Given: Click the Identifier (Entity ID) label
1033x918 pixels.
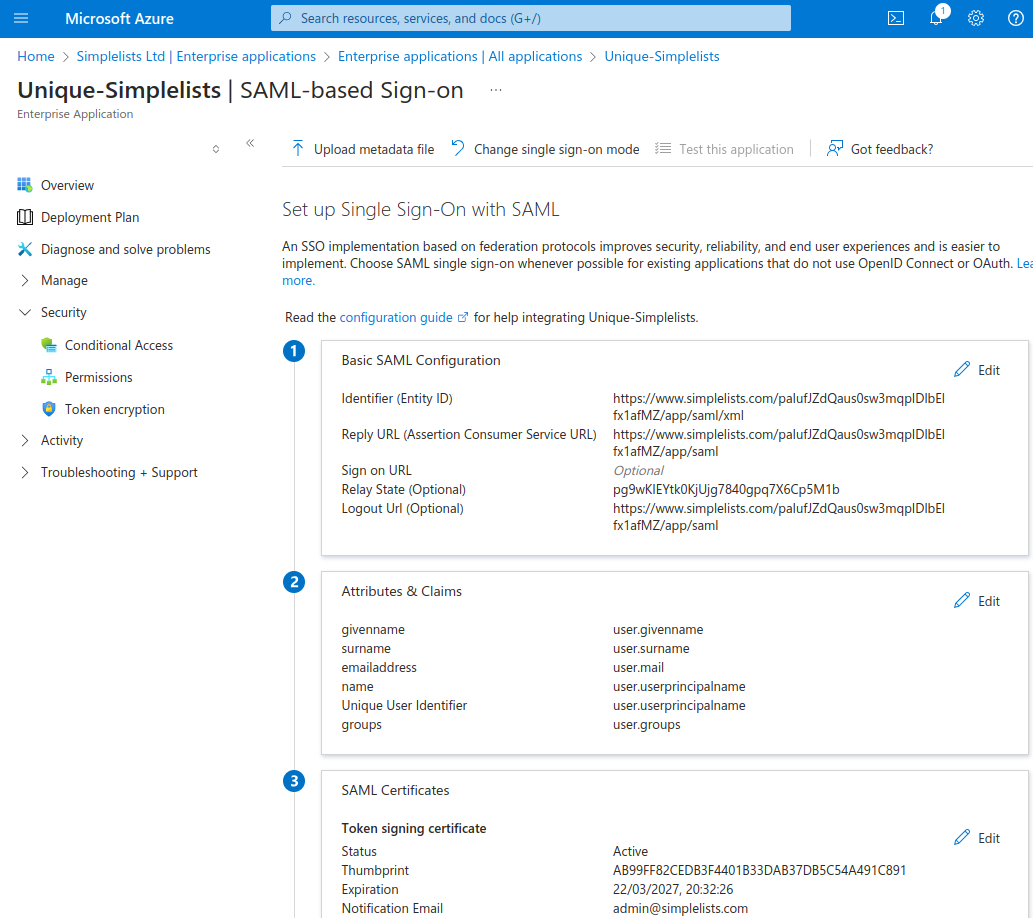Looking at the screenshot, I should pyautogui.click(x=397, y=399).
